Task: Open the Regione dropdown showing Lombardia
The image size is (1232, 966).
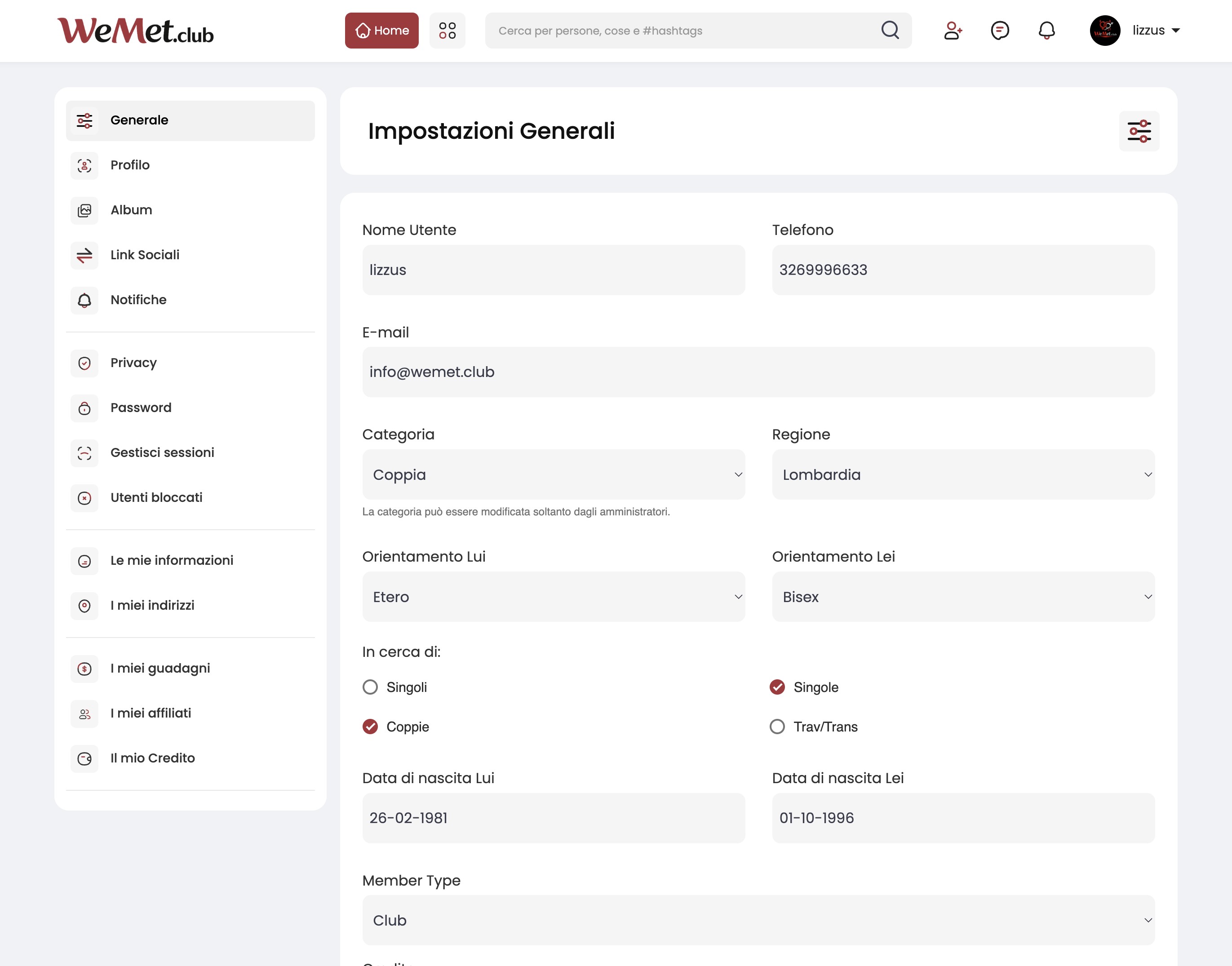Action: point(963,474)
